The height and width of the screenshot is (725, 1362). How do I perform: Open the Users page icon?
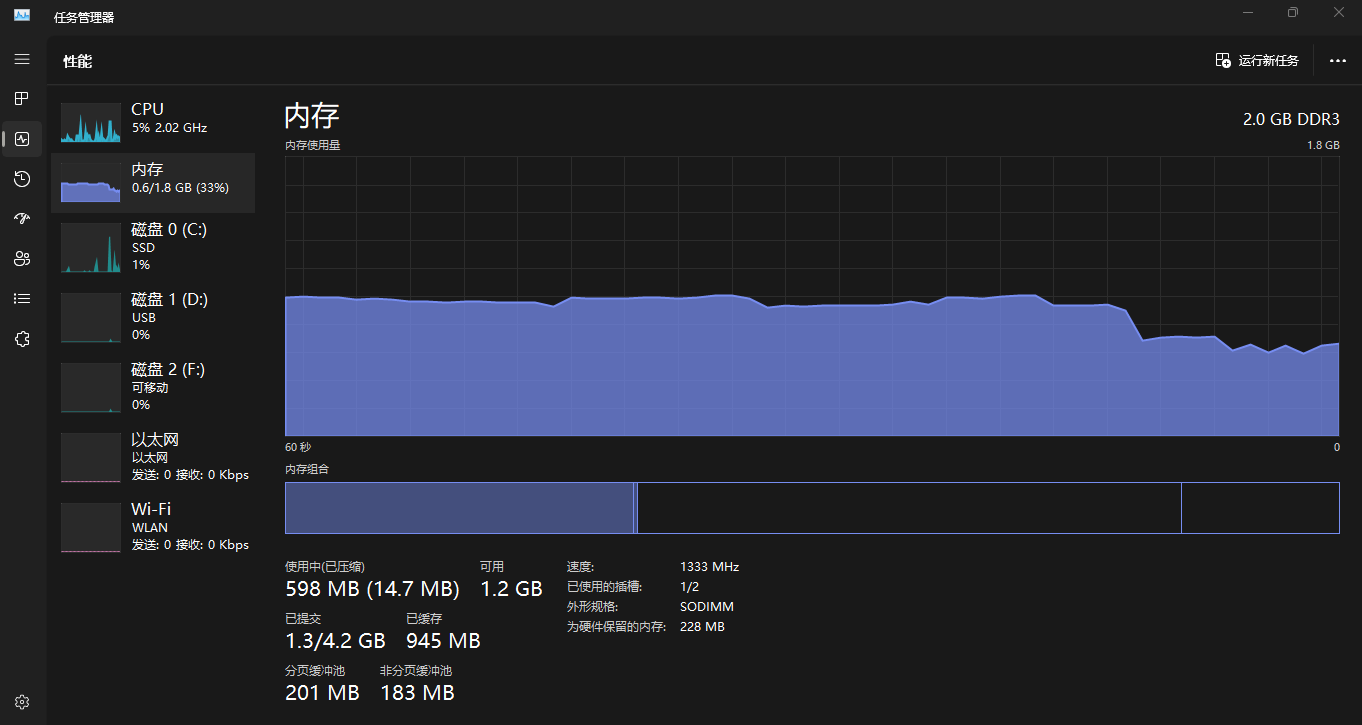pyautogui.click(x=22, y=259)
